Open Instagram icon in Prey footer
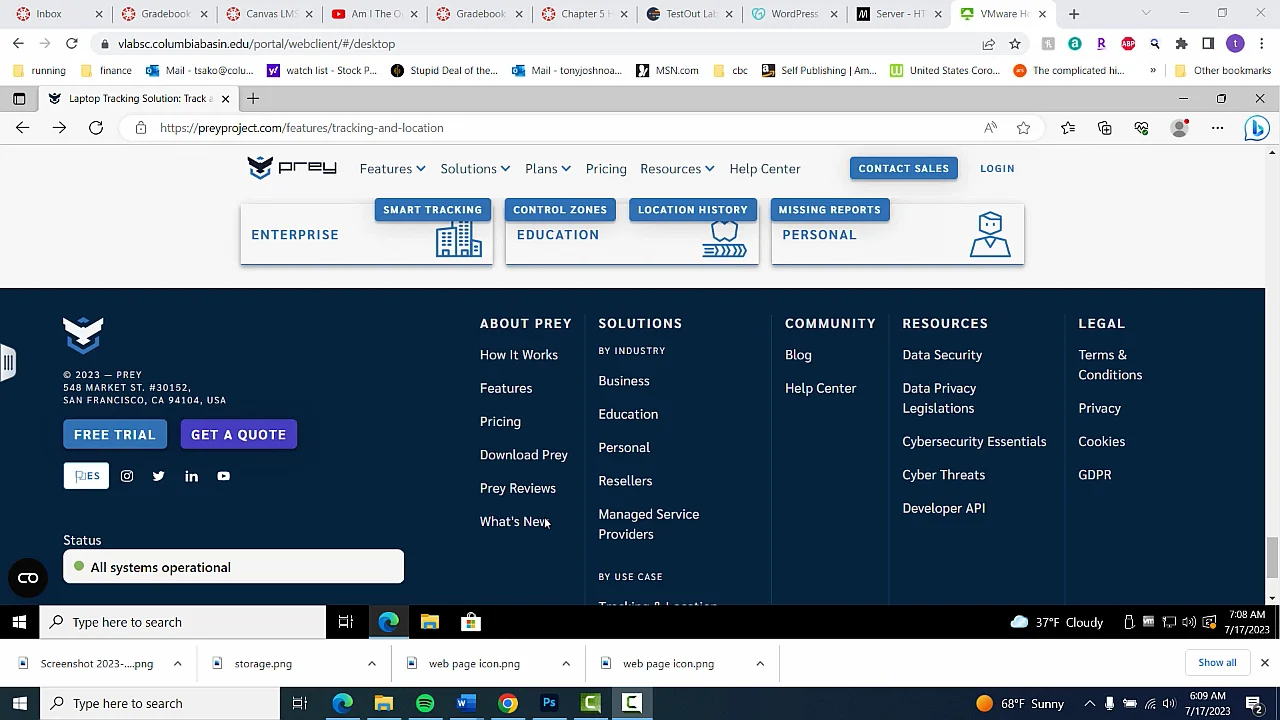Image resolution: width=1280 pixels, height=720 pixels. click(x=127, y=476)
